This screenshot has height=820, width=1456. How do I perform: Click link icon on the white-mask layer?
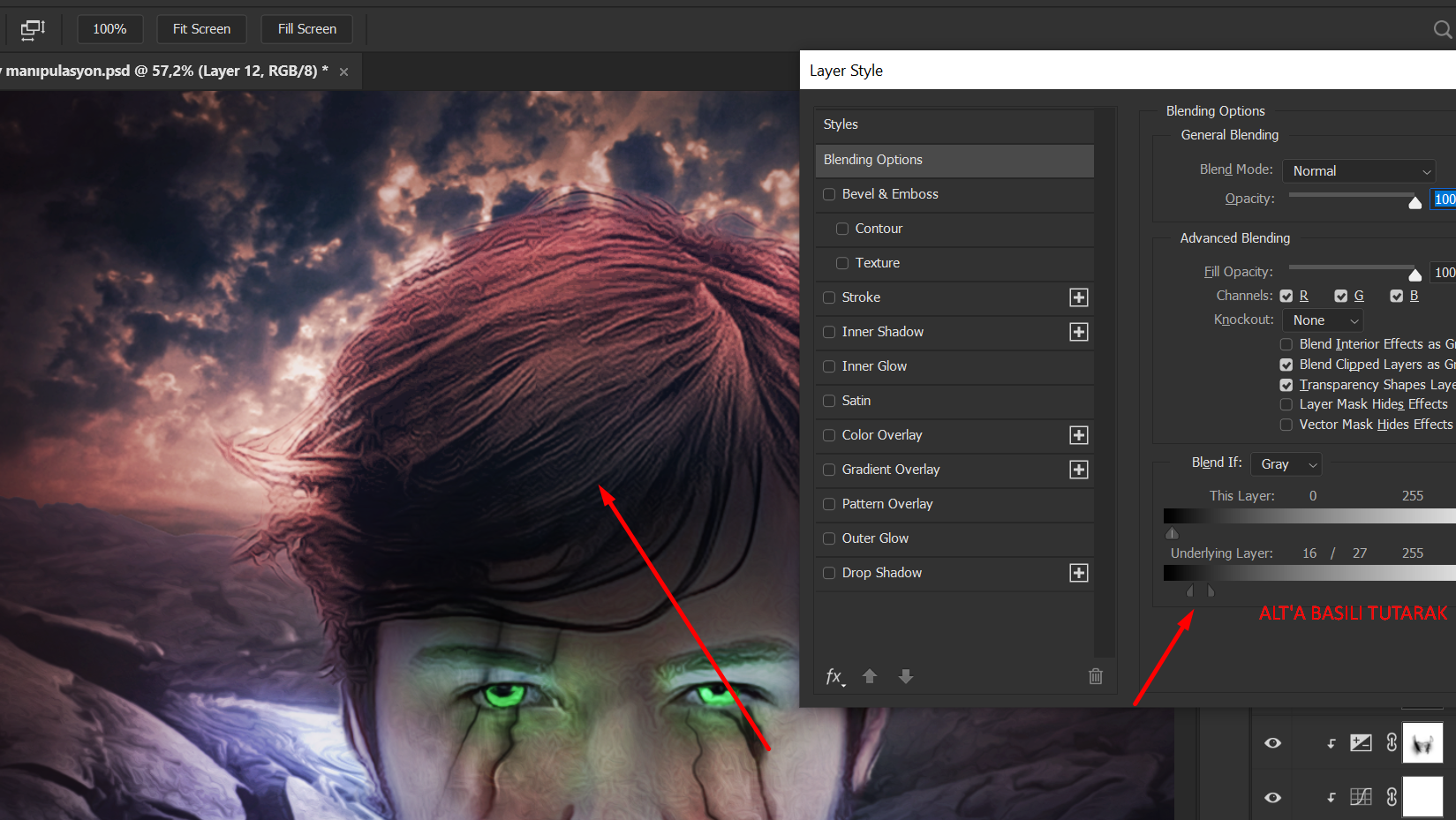pyautogui.click(x=1392, y=797)
